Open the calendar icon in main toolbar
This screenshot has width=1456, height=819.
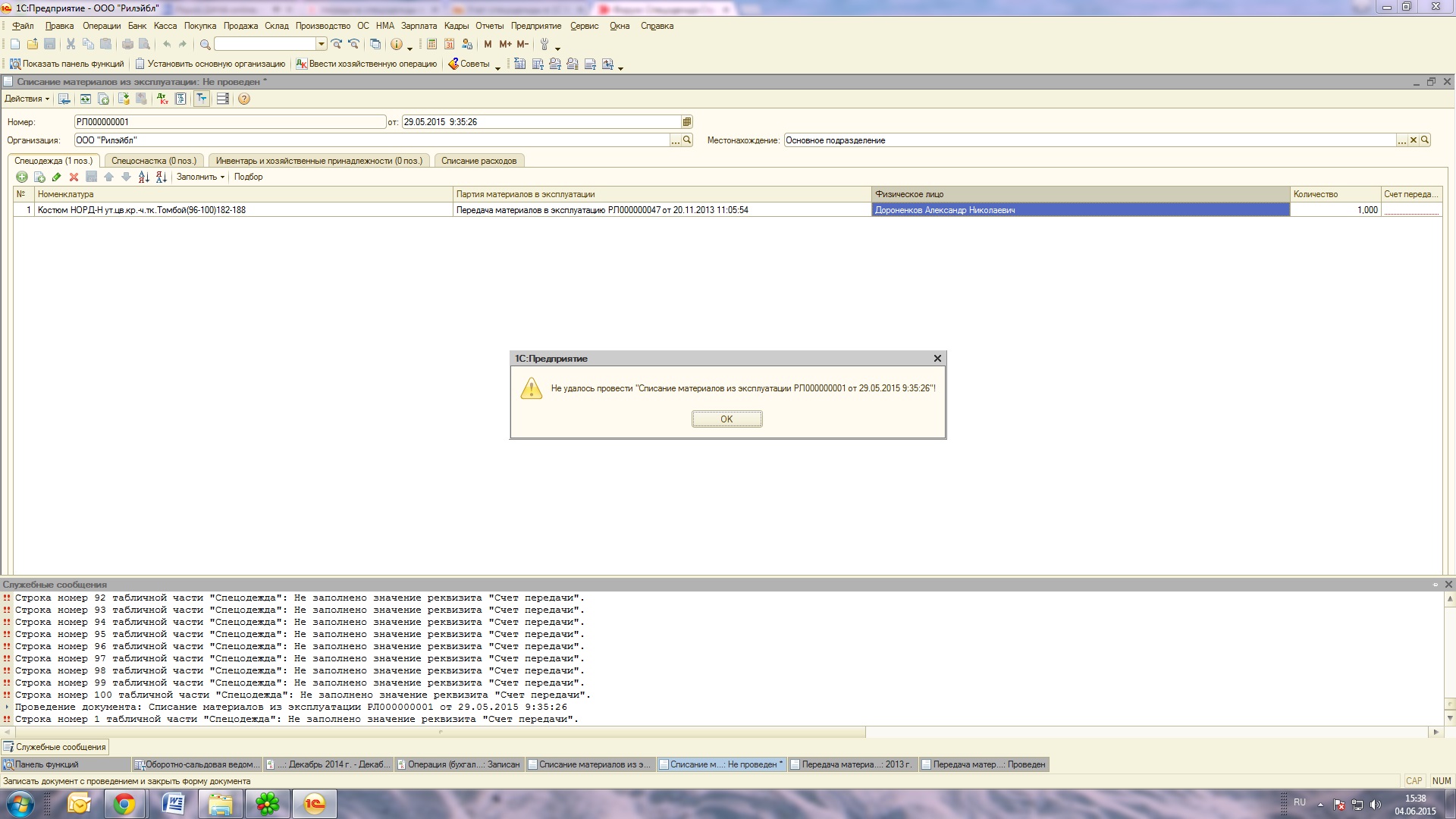450,44
